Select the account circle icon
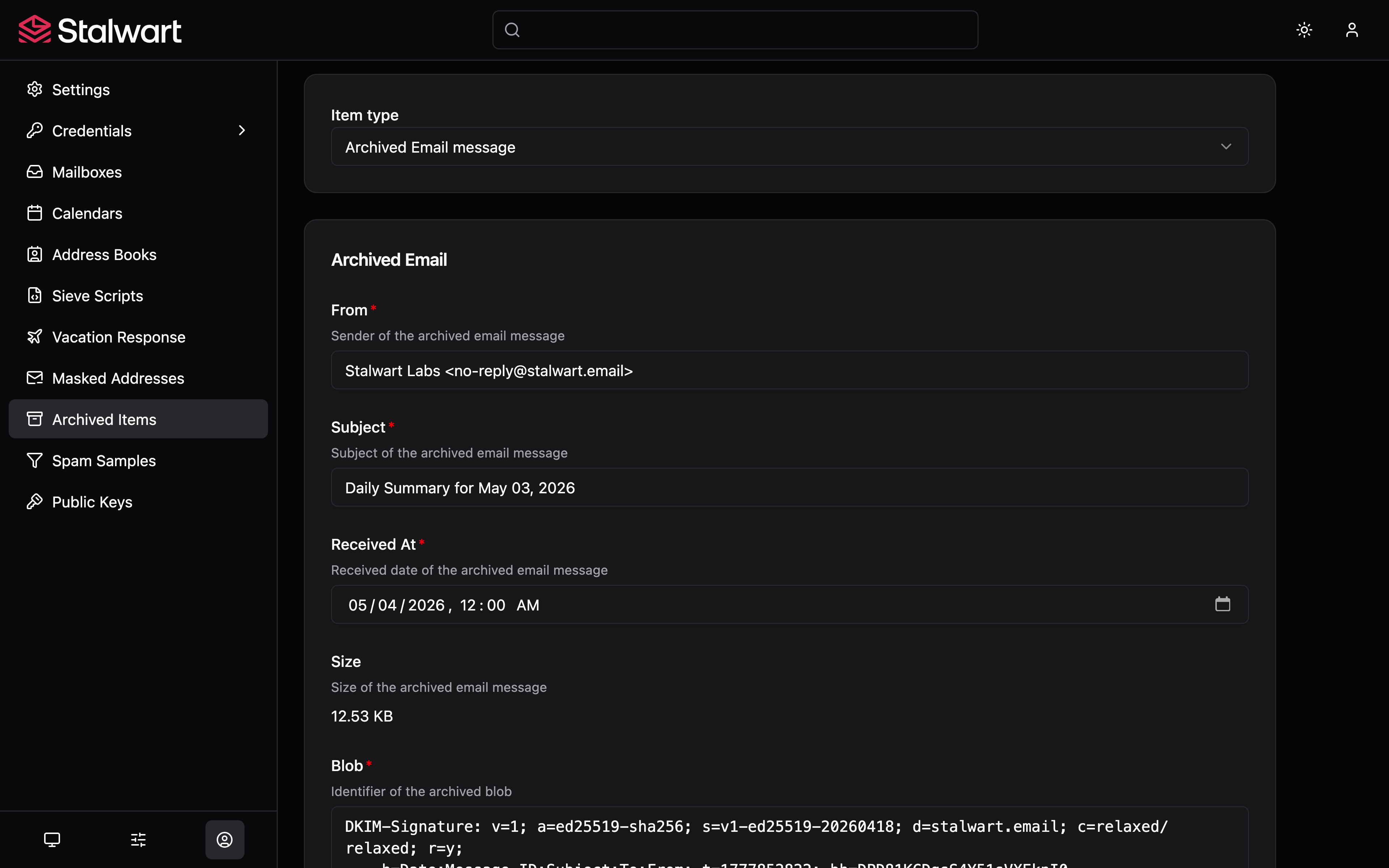This screenshot has height=868, width=1389. (x=224, y=840)
